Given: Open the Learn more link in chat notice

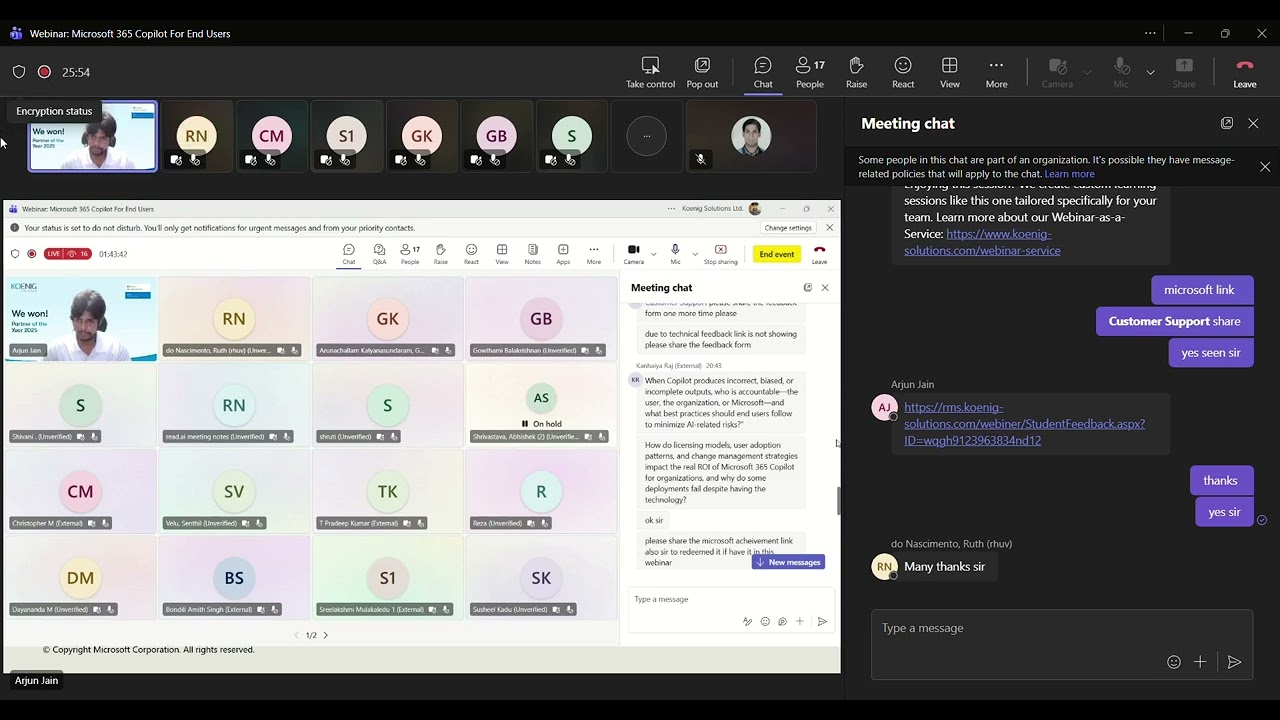Looking at the screenshot, I should point(1069,174).
